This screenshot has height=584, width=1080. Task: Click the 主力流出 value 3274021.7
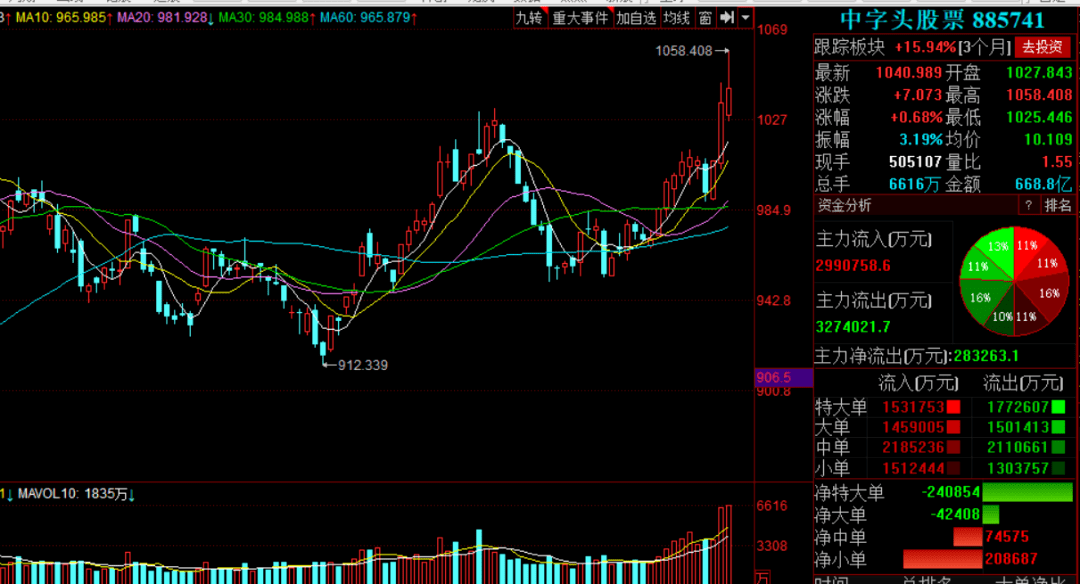click(x=853, y=326)
